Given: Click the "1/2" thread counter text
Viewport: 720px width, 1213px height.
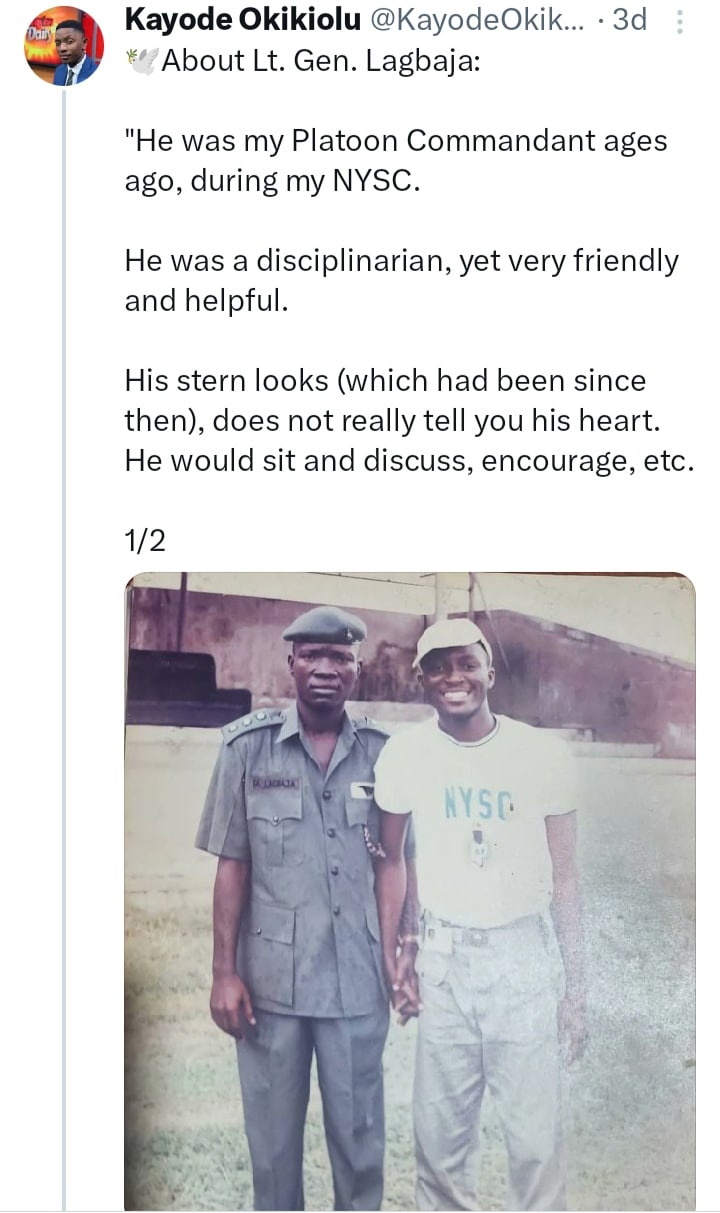Looking at the screenshot, I should click(x=145, y=541).
